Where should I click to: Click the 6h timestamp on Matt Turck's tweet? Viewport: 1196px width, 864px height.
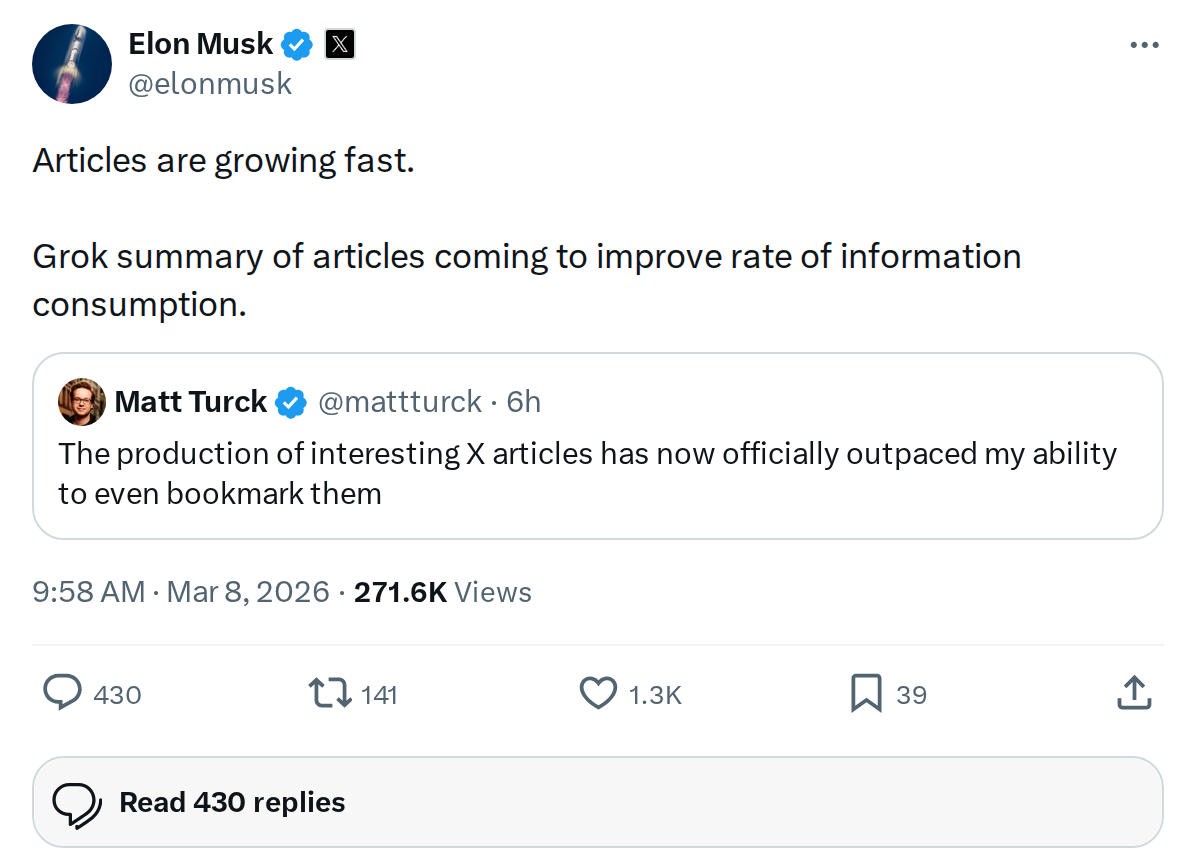[524, 401]
